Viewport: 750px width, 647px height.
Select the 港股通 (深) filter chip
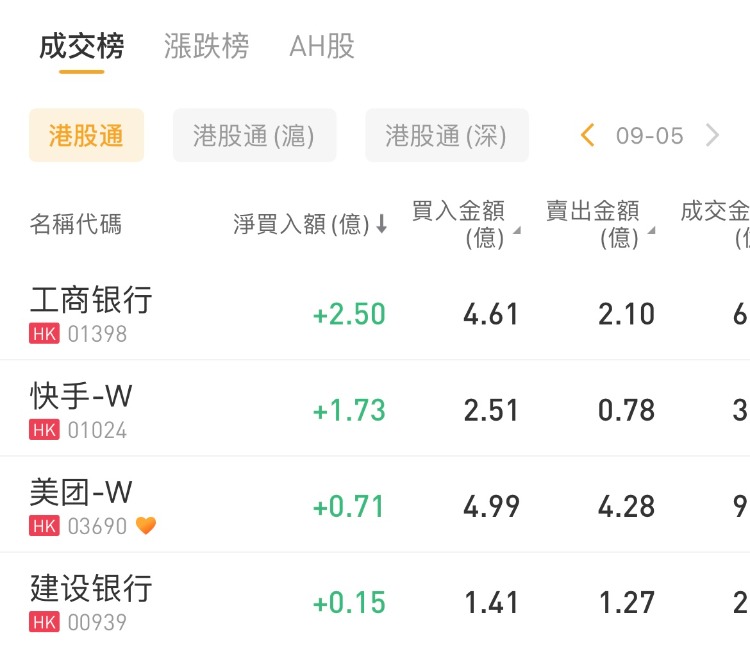446,136
